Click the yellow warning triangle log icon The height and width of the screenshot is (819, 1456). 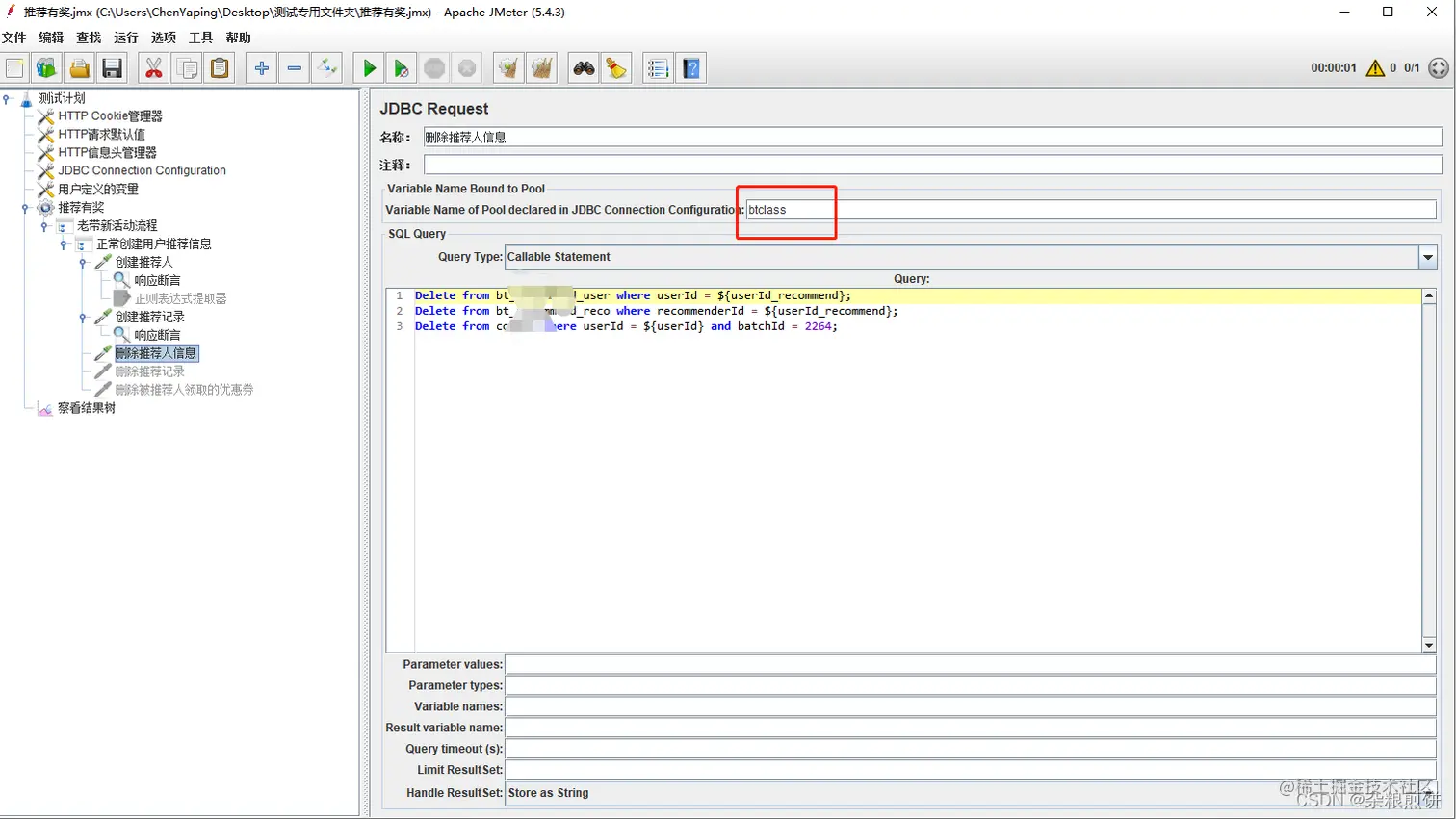[1375, 68]
